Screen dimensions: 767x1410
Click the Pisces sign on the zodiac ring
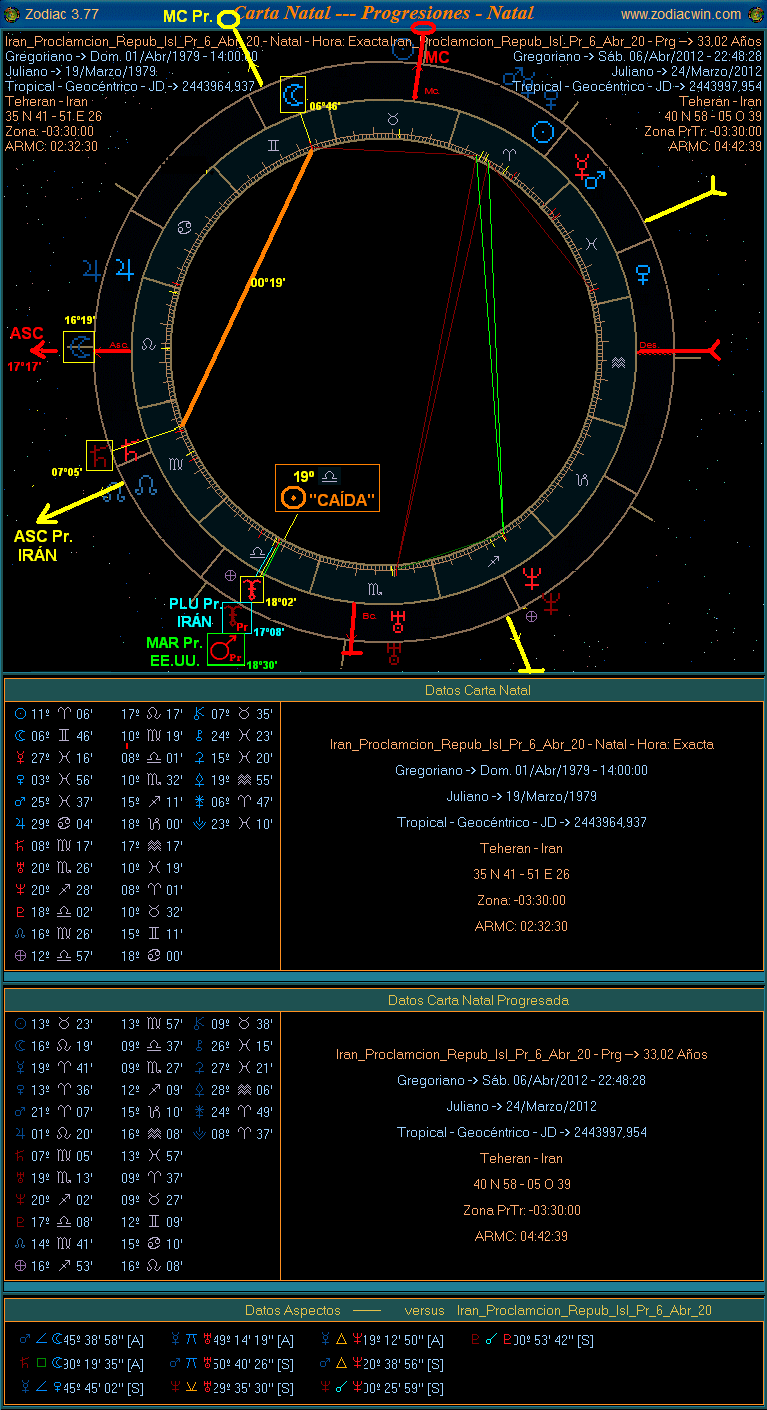pyautogui.click(x=592, y=243)
